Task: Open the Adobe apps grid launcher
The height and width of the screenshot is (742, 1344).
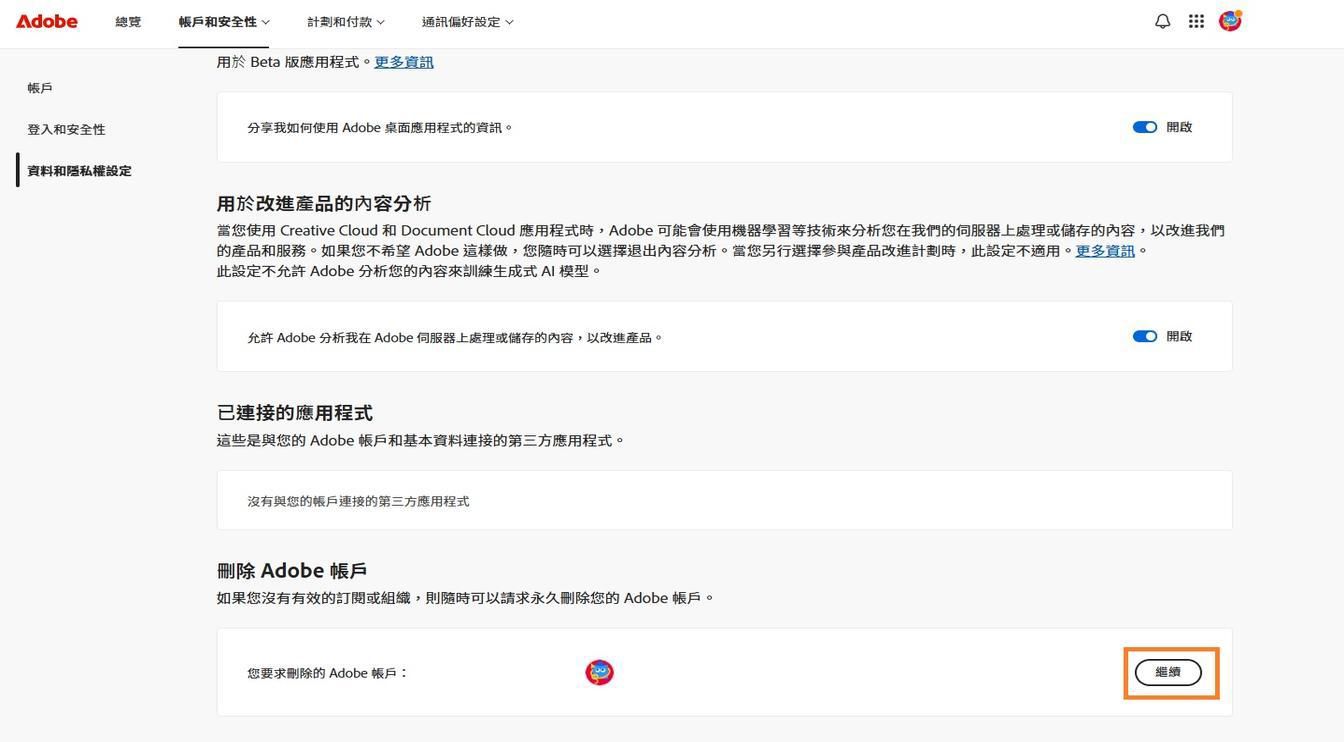Action: tap(1195, 19)
